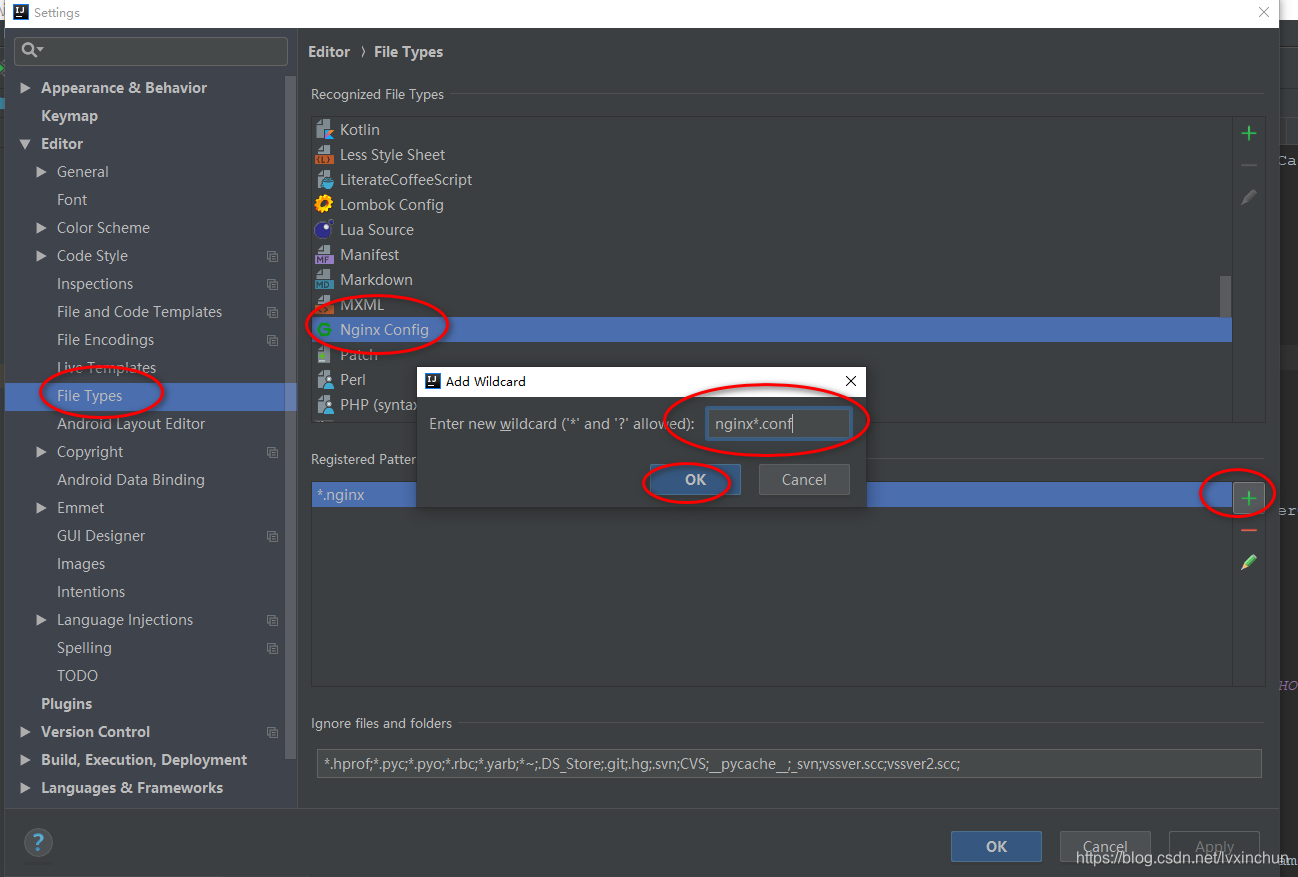Close the Add Wildcard dialog
The image size is (1298, 877).
click(x=851, y=381)
